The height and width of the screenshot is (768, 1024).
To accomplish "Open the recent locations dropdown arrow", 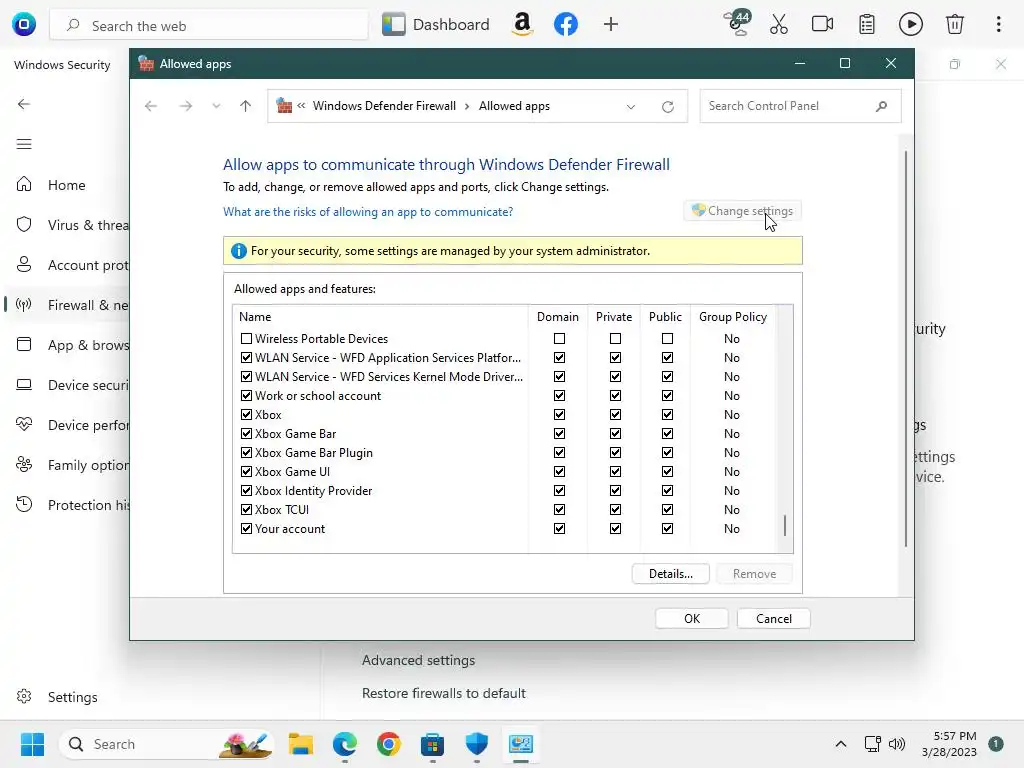I will tap(216, 106).
